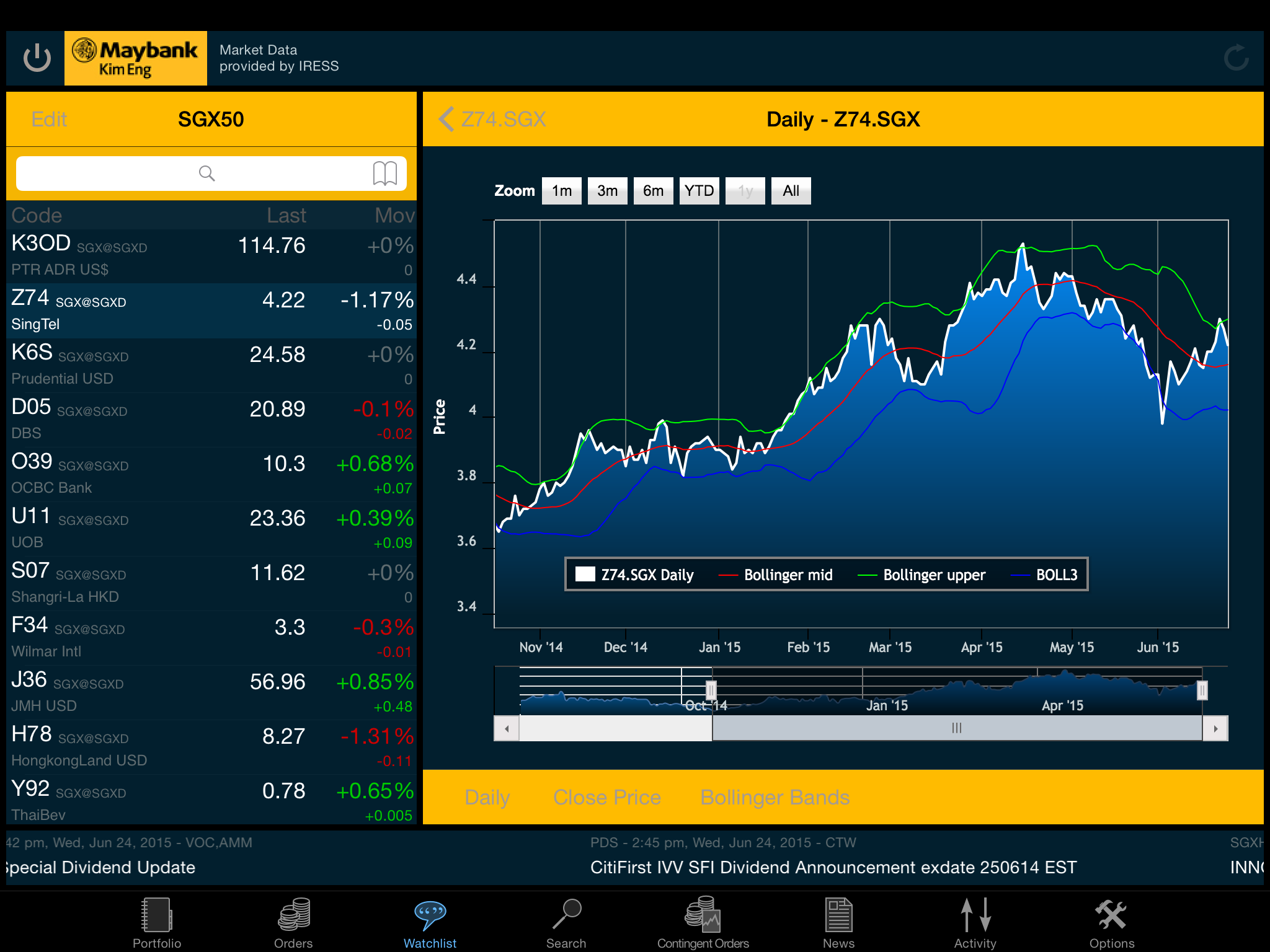Select the U11 UOB row
The width and height of the screenshot is (1270, 952).
pos(211,529)
